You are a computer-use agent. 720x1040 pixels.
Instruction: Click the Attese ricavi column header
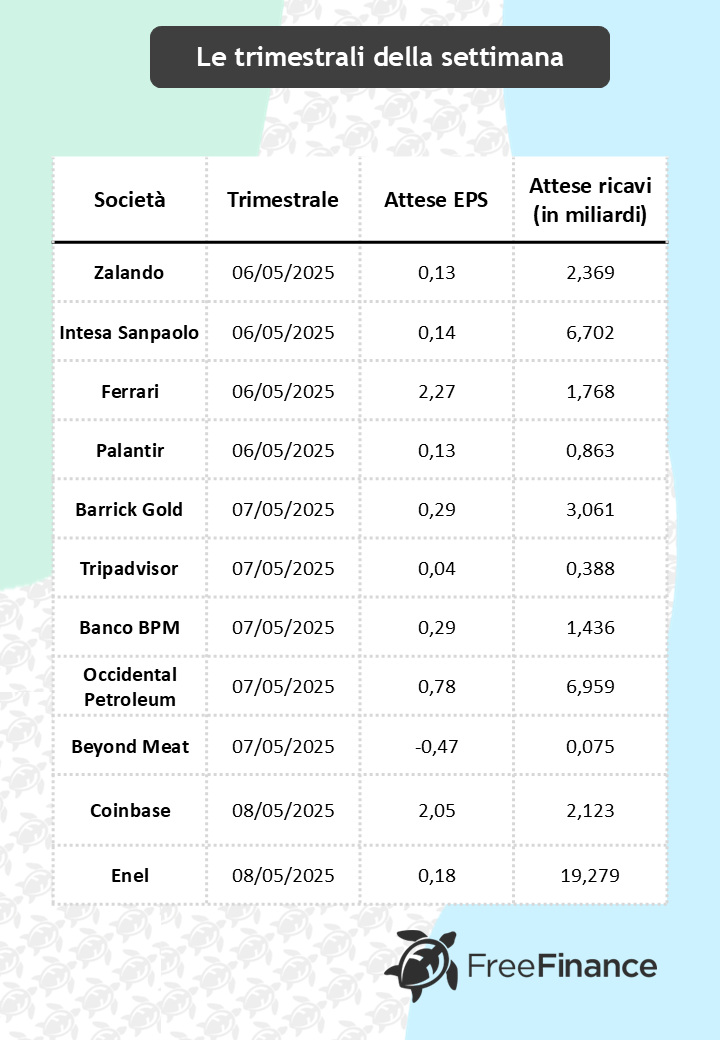pyautogui.click(x=587, y=199)
